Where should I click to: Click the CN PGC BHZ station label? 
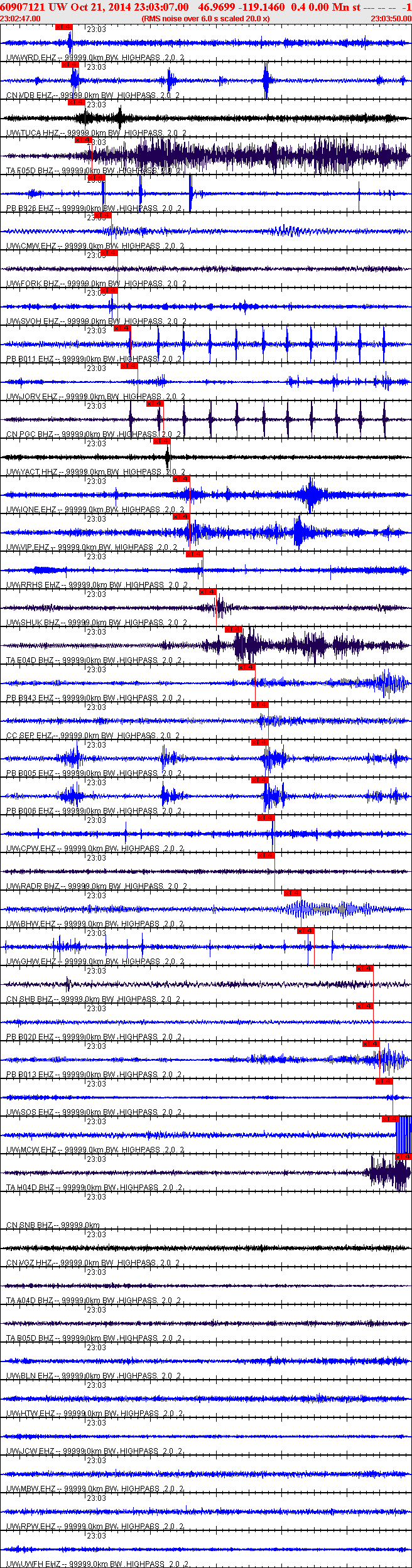pyautogui.click(x=93, y=434)
